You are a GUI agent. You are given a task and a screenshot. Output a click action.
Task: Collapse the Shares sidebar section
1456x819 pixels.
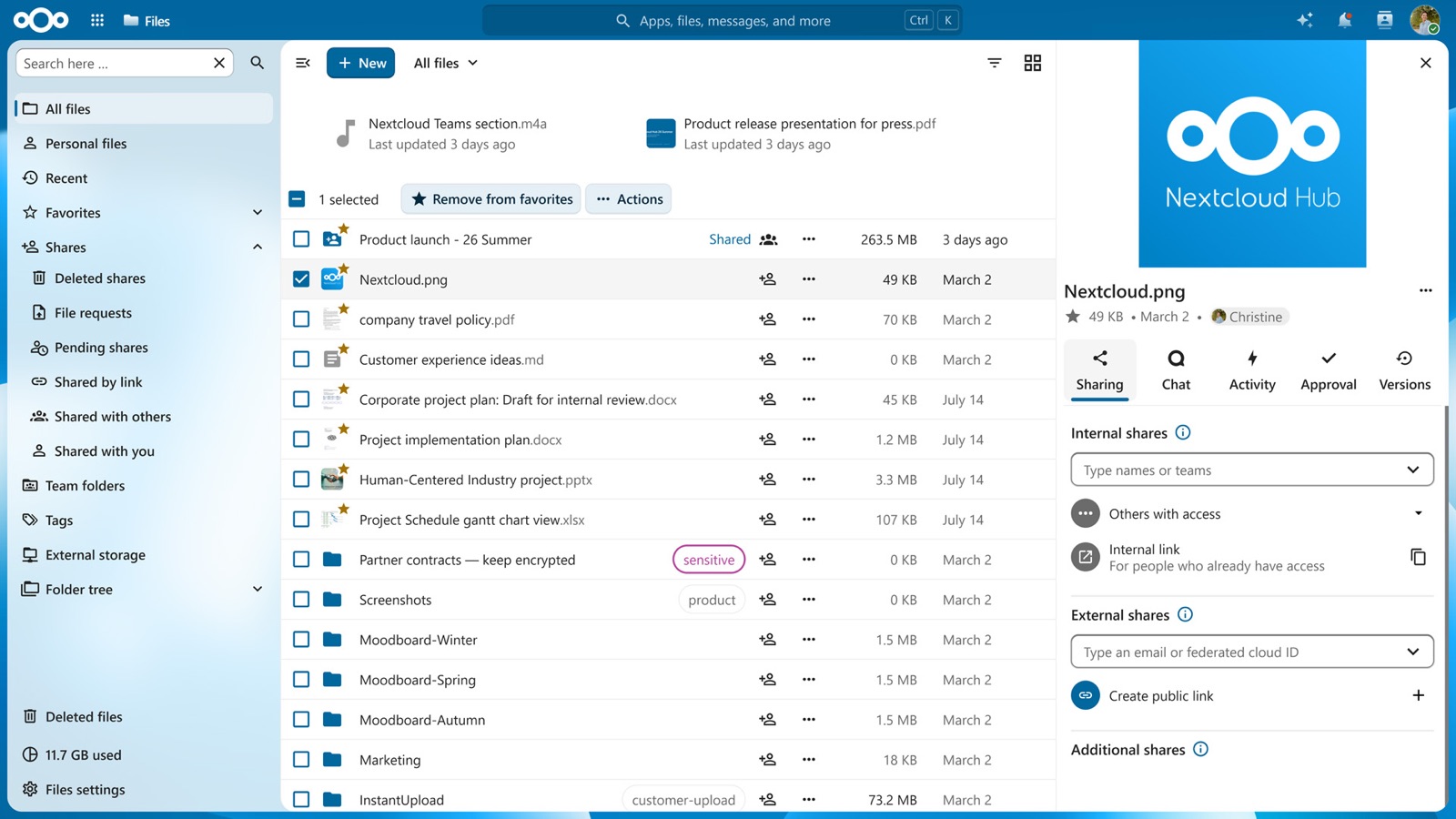pos(258,247)
